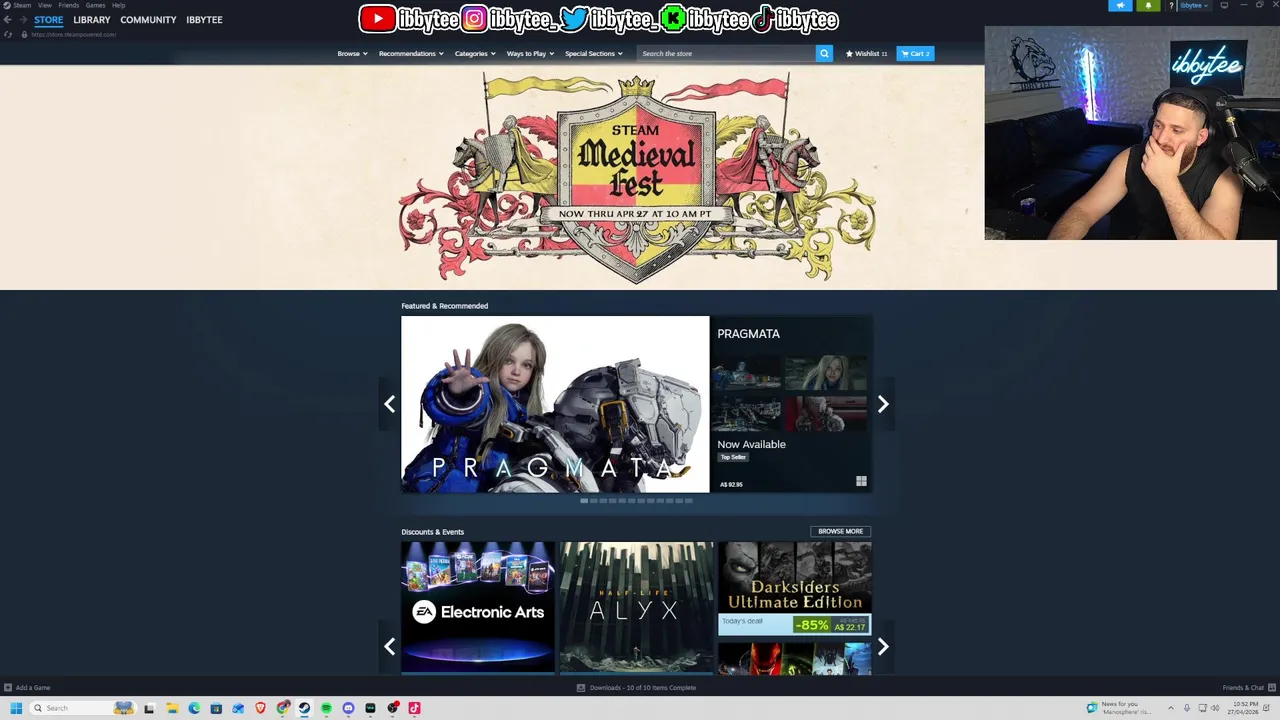Click the Add a Game plus icon

pos(8,687)
